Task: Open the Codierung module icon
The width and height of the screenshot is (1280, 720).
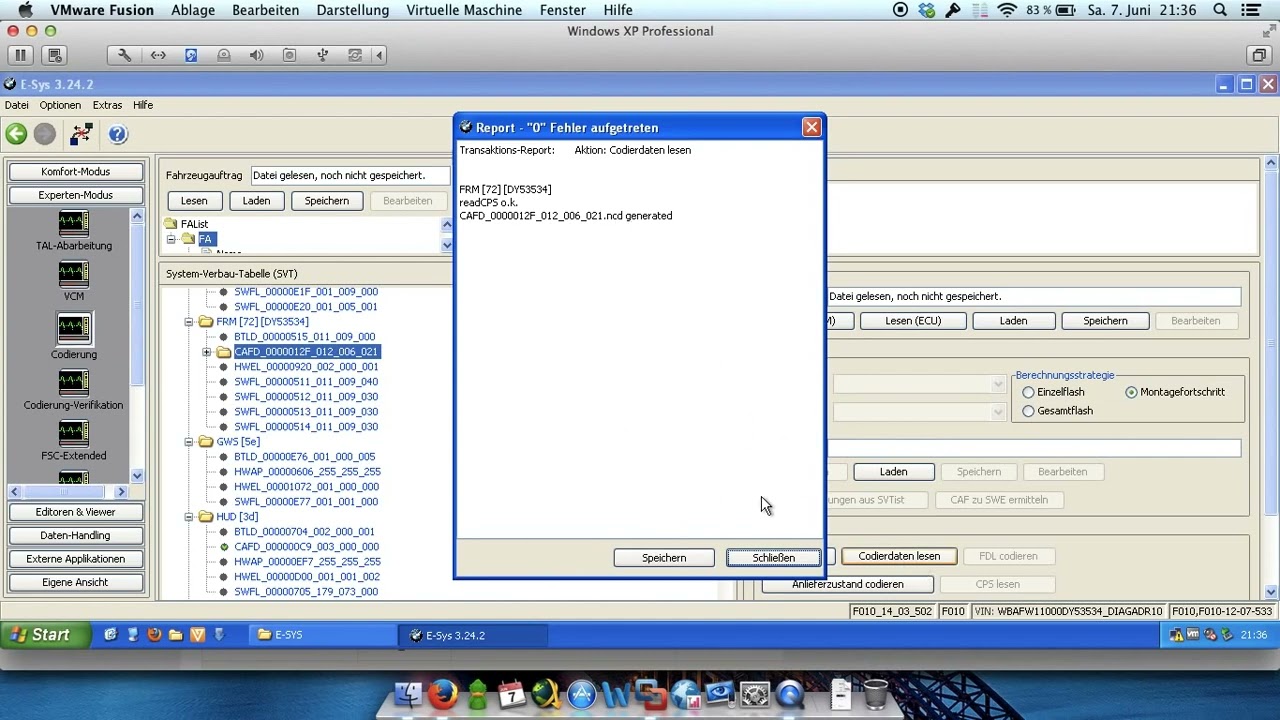Action: point(73,328)
